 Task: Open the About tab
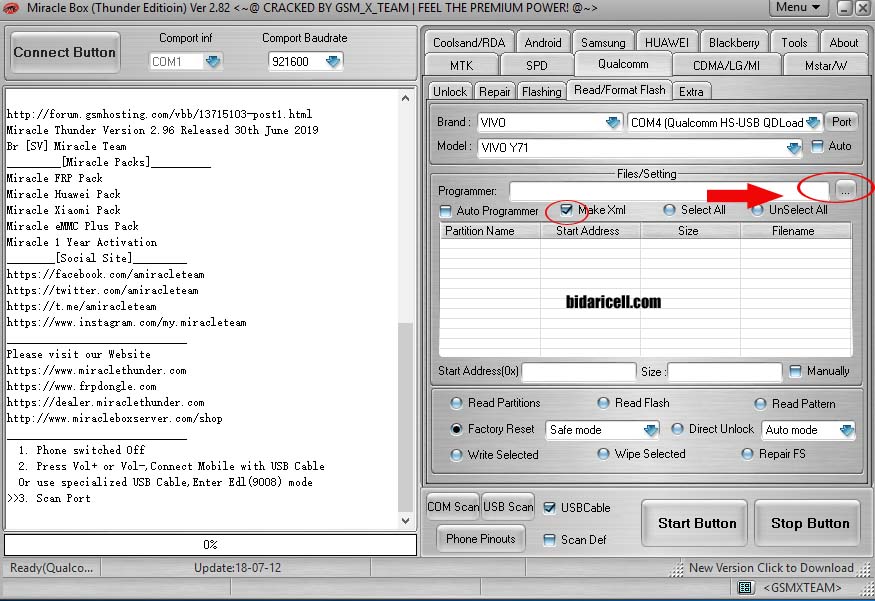(x=844, y=42)
